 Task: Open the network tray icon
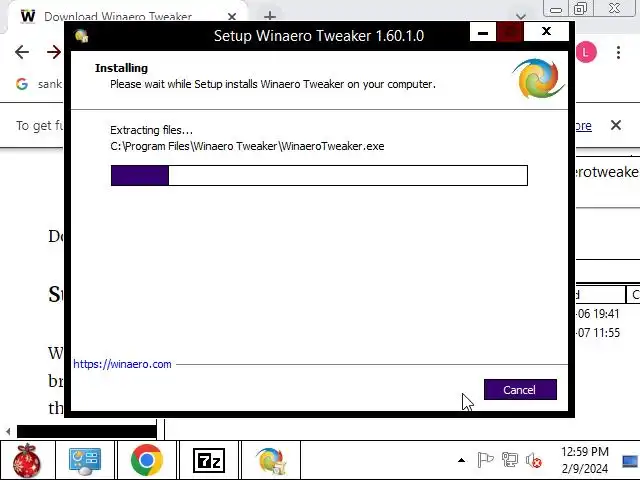[x=510, y=460]
